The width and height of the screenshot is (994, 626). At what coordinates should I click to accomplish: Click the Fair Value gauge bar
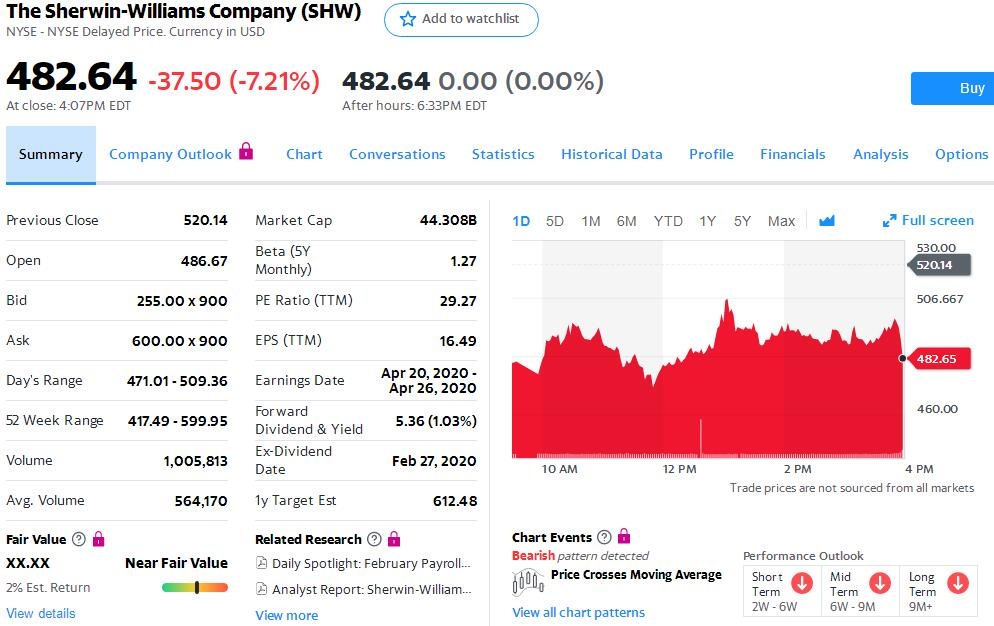click(x=195, y=587)
